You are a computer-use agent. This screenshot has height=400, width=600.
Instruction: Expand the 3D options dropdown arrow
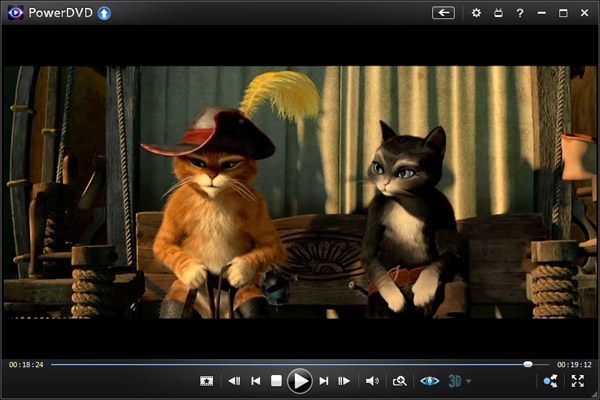click(469, 381)
